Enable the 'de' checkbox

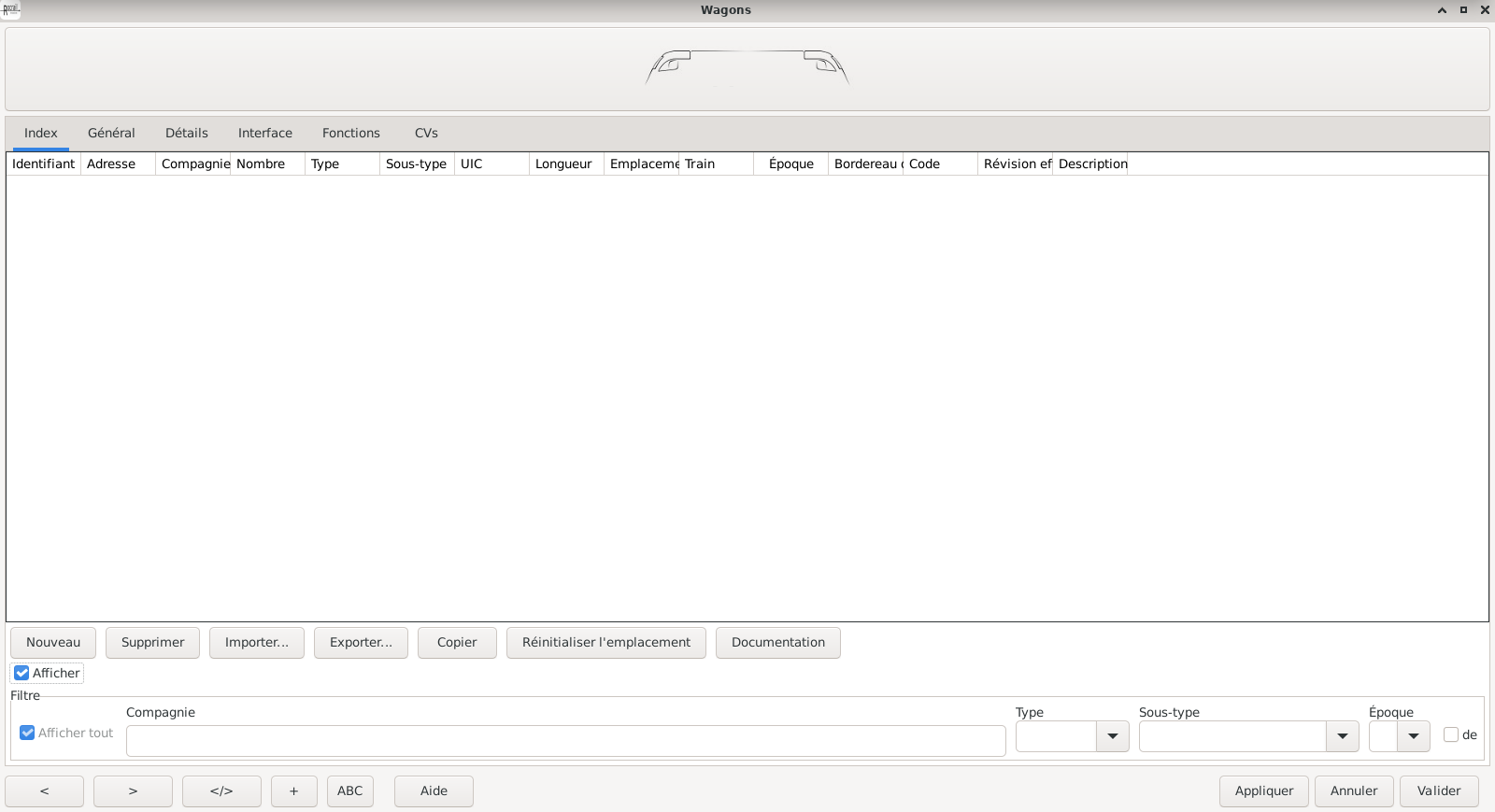[x=1451, y=734]
